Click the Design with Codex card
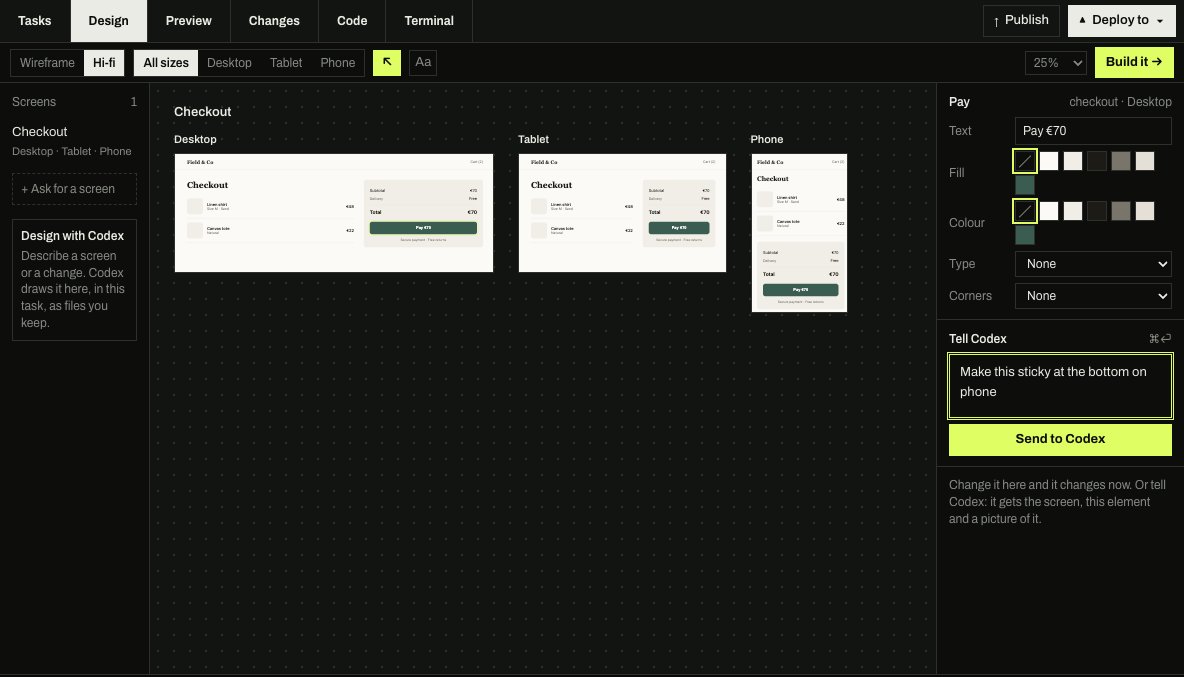The image size is (1184, 677). point(74,280)
